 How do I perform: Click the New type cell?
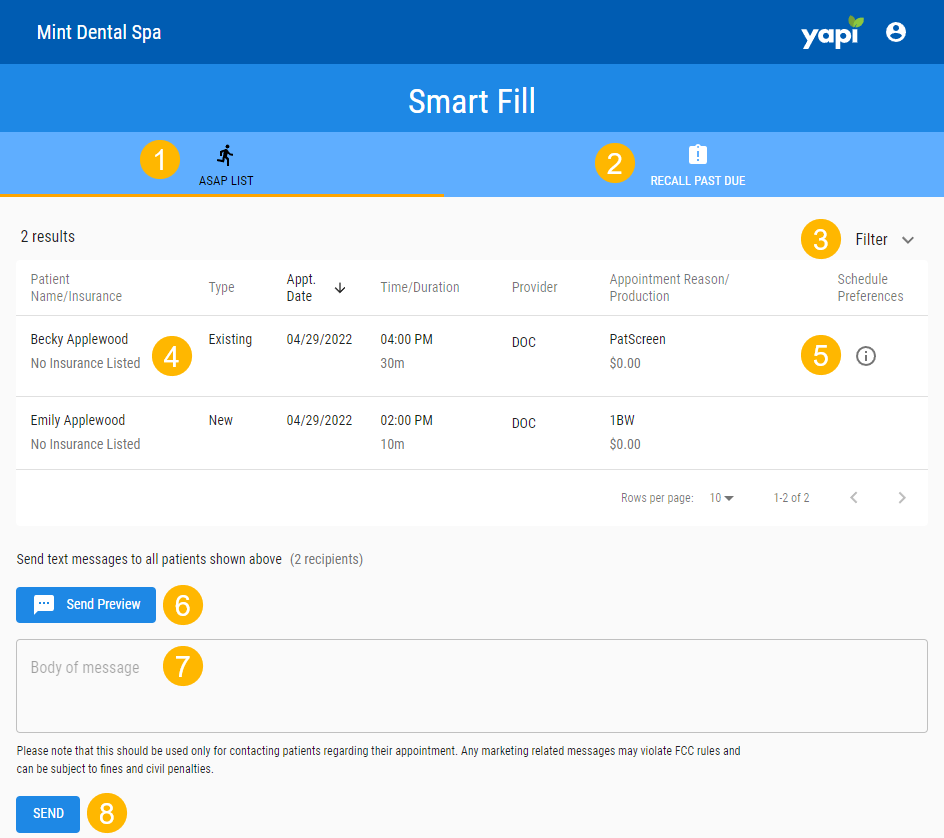[220, 420]
